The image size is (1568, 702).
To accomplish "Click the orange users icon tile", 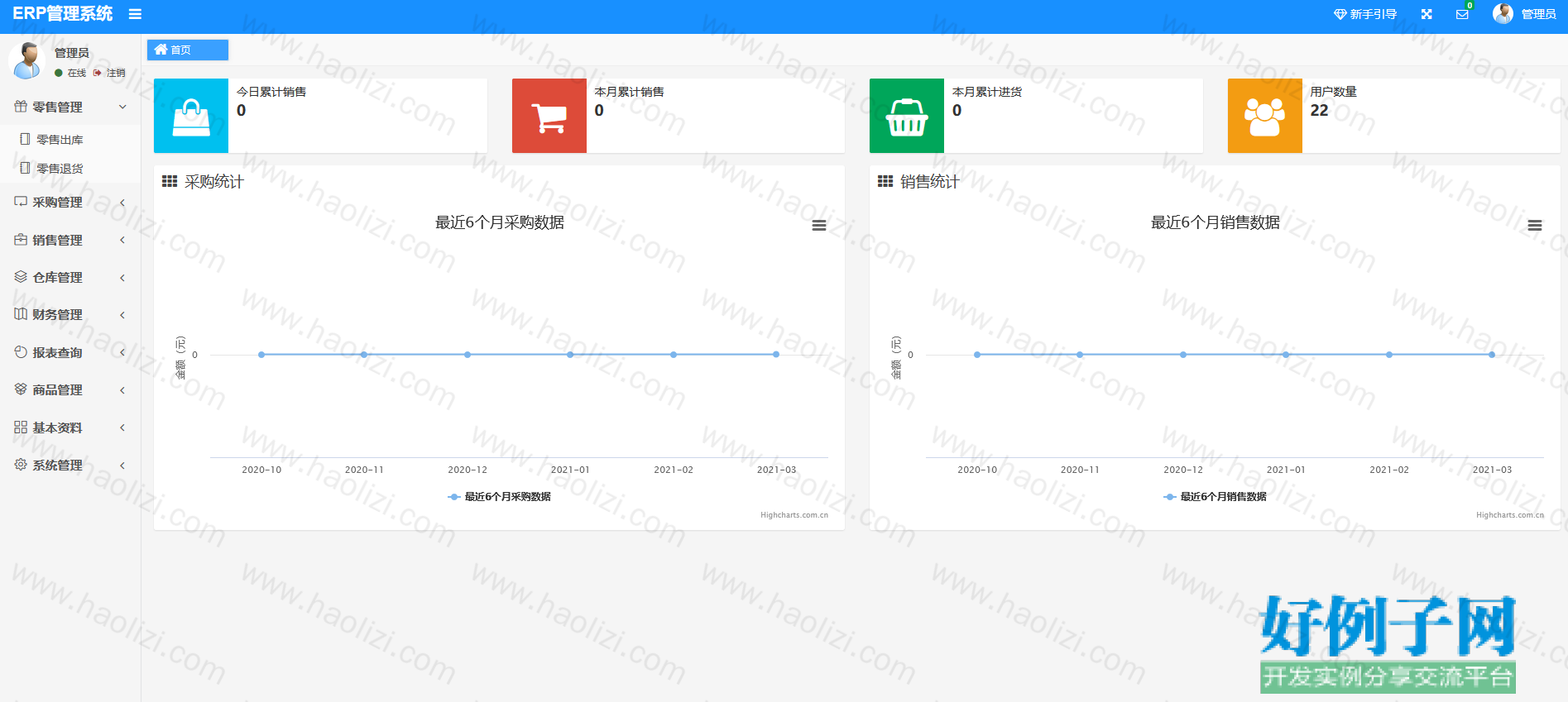I will pos(1265,116).
